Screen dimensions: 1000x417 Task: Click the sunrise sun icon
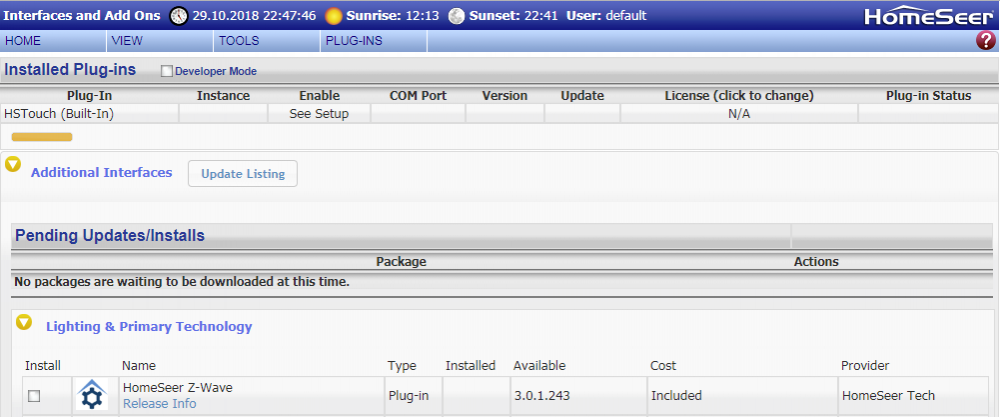[333, 16]
